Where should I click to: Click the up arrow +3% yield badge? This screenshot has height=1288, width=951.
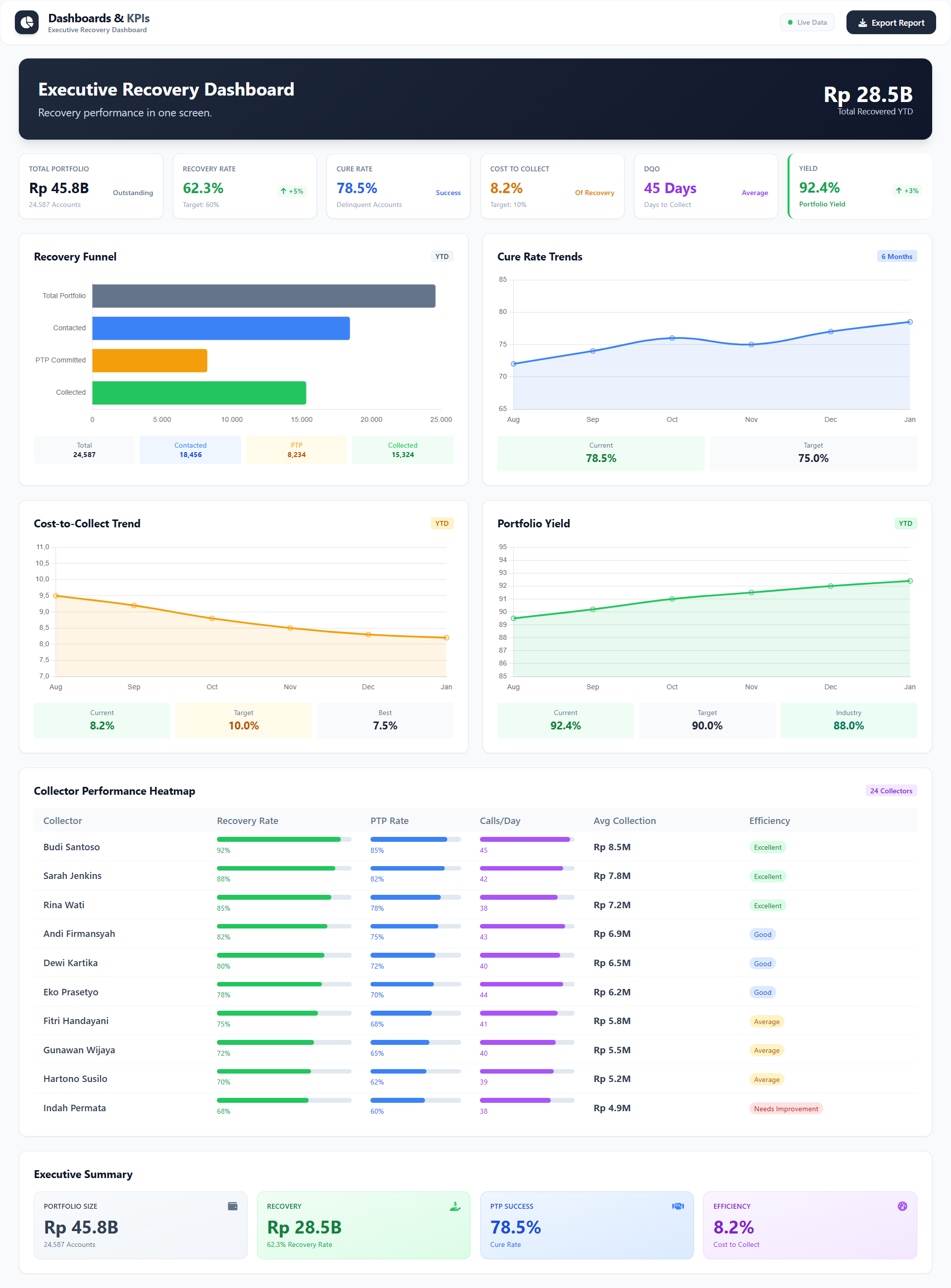pyautogui.click(x=907, y=191)
